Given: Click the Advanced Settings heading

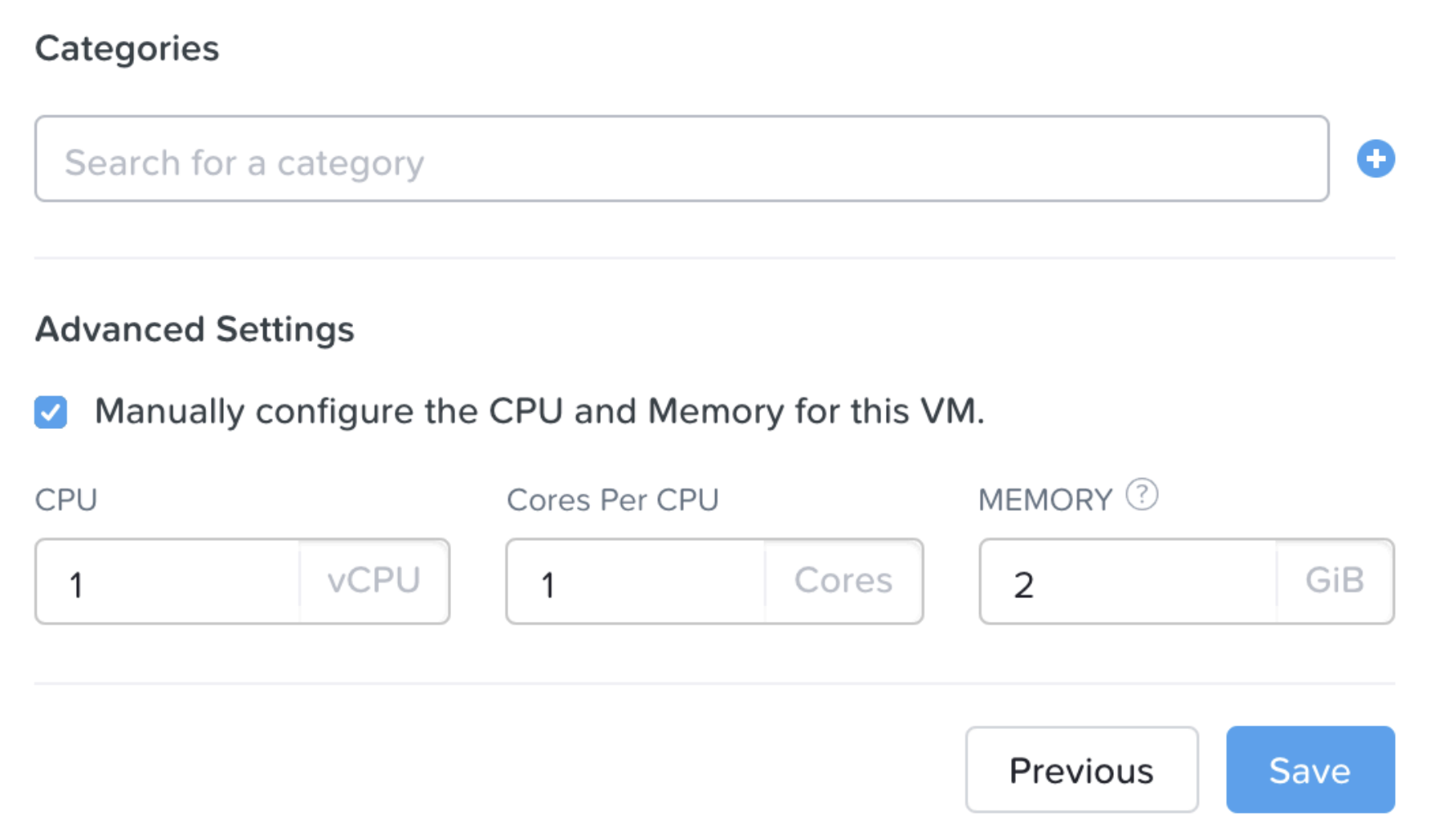Looking at the screenshot, I should 195,329.
